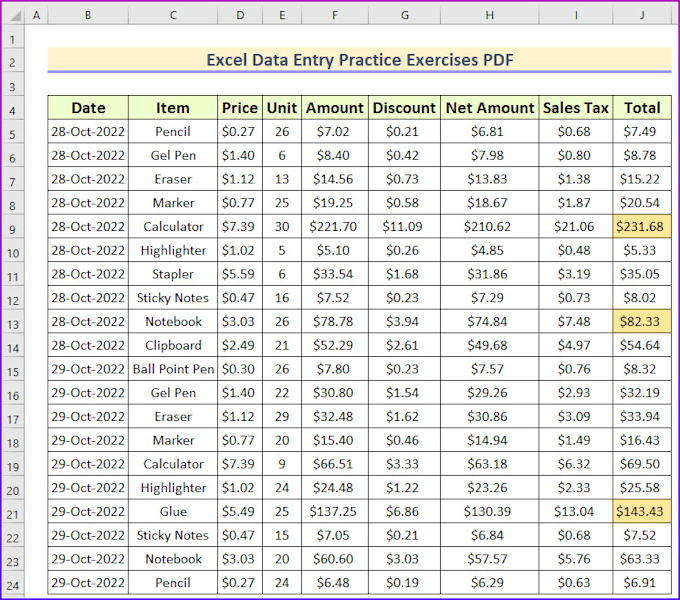This screenshot has width=680, height=600.
Task: Click the highlighted $82.33 total cell
Action: point(640,322)
